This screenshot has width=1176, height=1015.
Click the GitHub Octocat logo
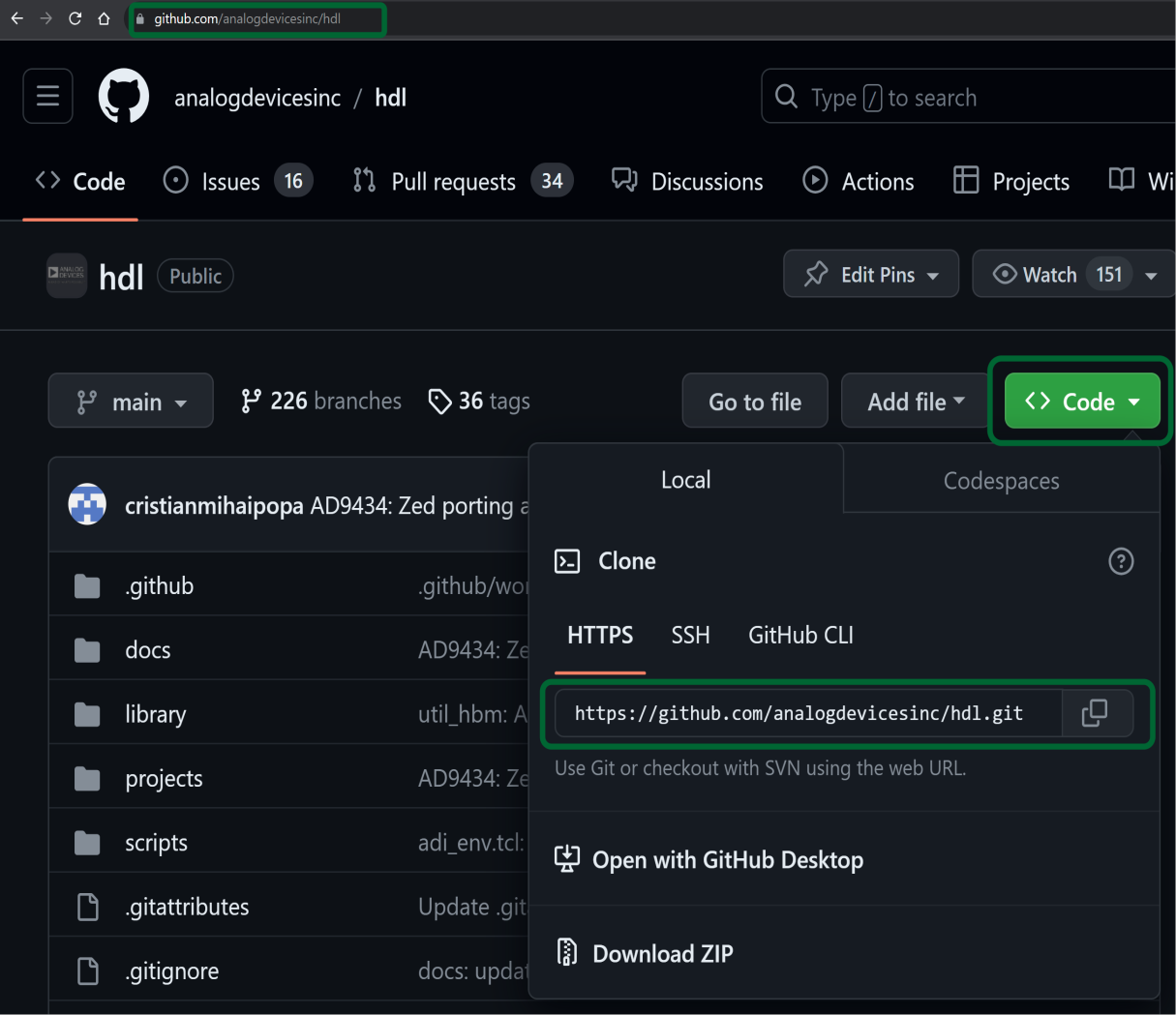click(124, 97)
